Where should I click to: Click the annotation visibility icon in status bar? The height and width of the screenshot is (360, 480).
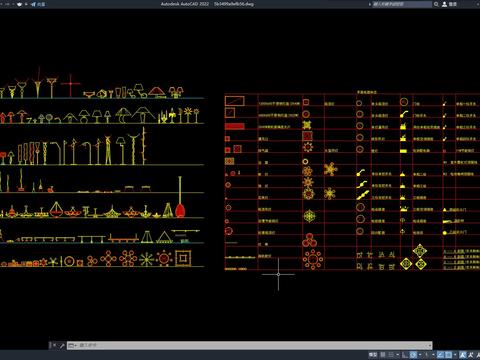[x=463, y=355]
